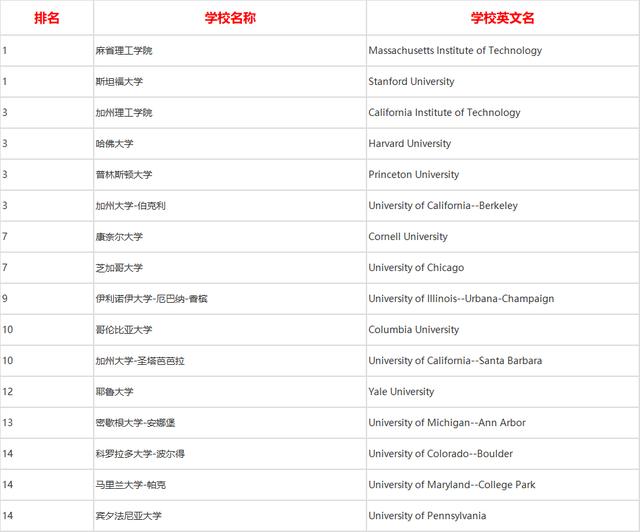Select University of California--Berkeley text
Viewport: 640px width, 532px height.
[x=443, y=206]
